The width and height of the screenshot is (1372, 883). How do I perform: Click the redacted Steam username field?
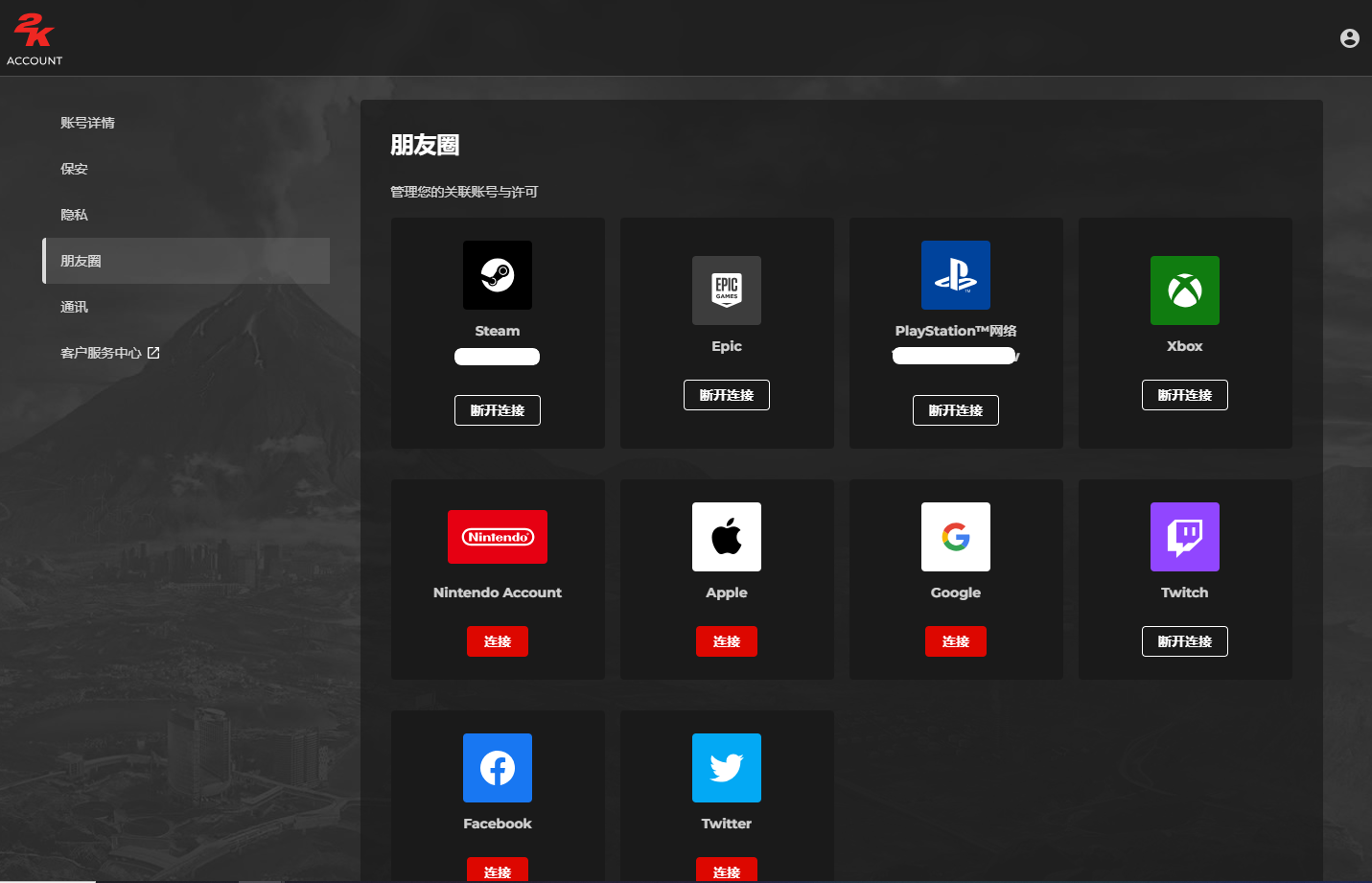click(x=498, y=357)
